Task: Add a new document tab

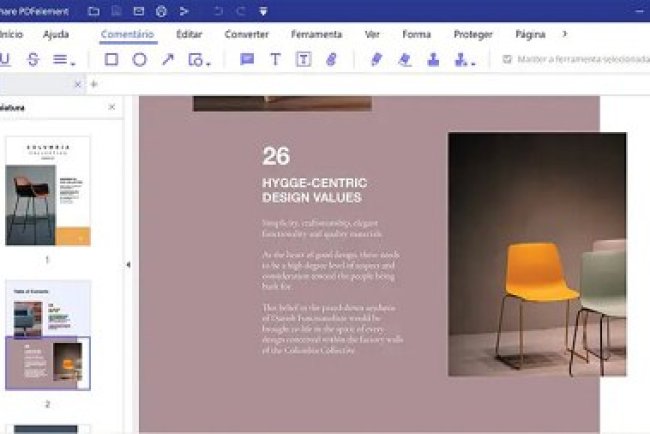Action: [94, 84]
